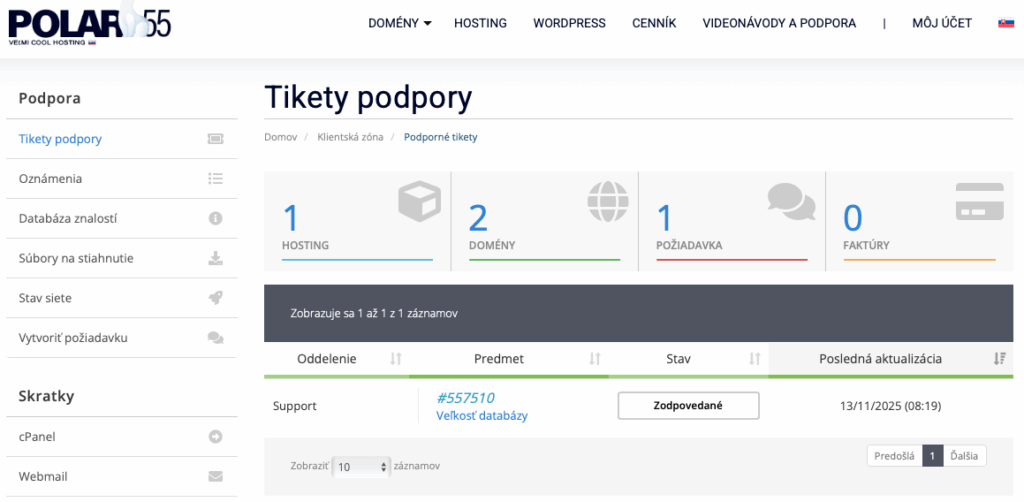Open the cPanel shortcut

122,437
